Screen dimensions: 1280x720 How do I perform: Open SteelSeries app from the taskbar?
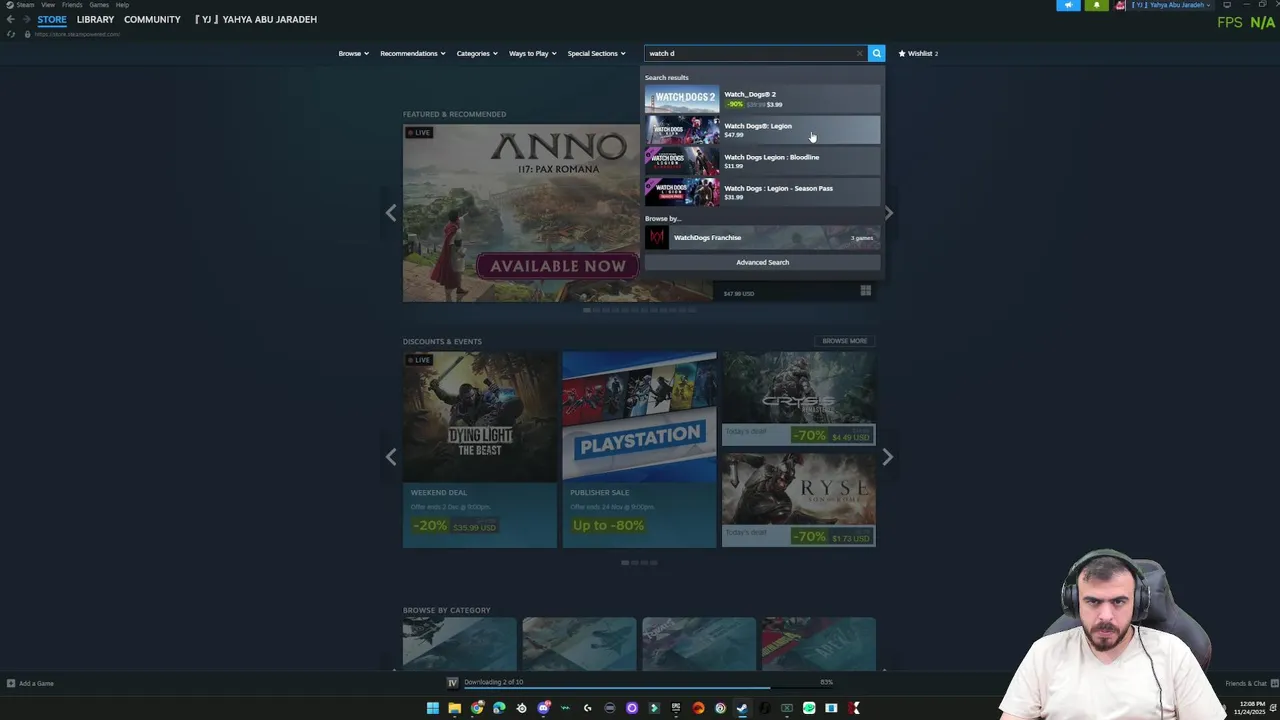point(521,708)
